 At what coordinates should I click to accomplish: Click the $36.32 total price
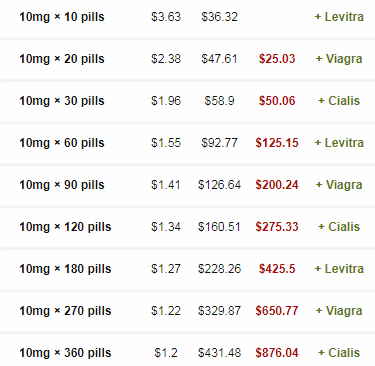point(219,17)
